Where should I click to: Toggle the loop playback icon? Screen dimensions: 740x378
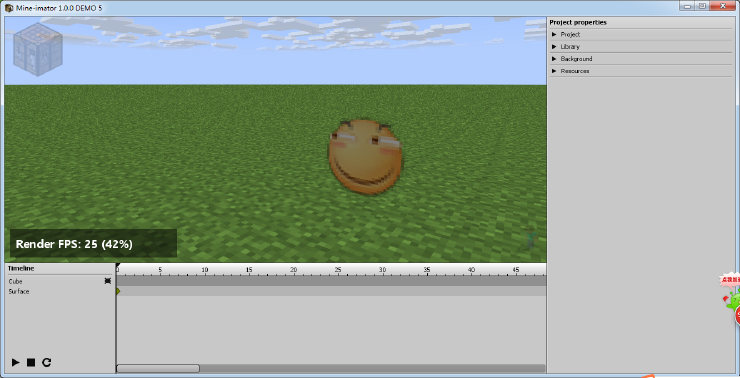click(x=46, y=362)
